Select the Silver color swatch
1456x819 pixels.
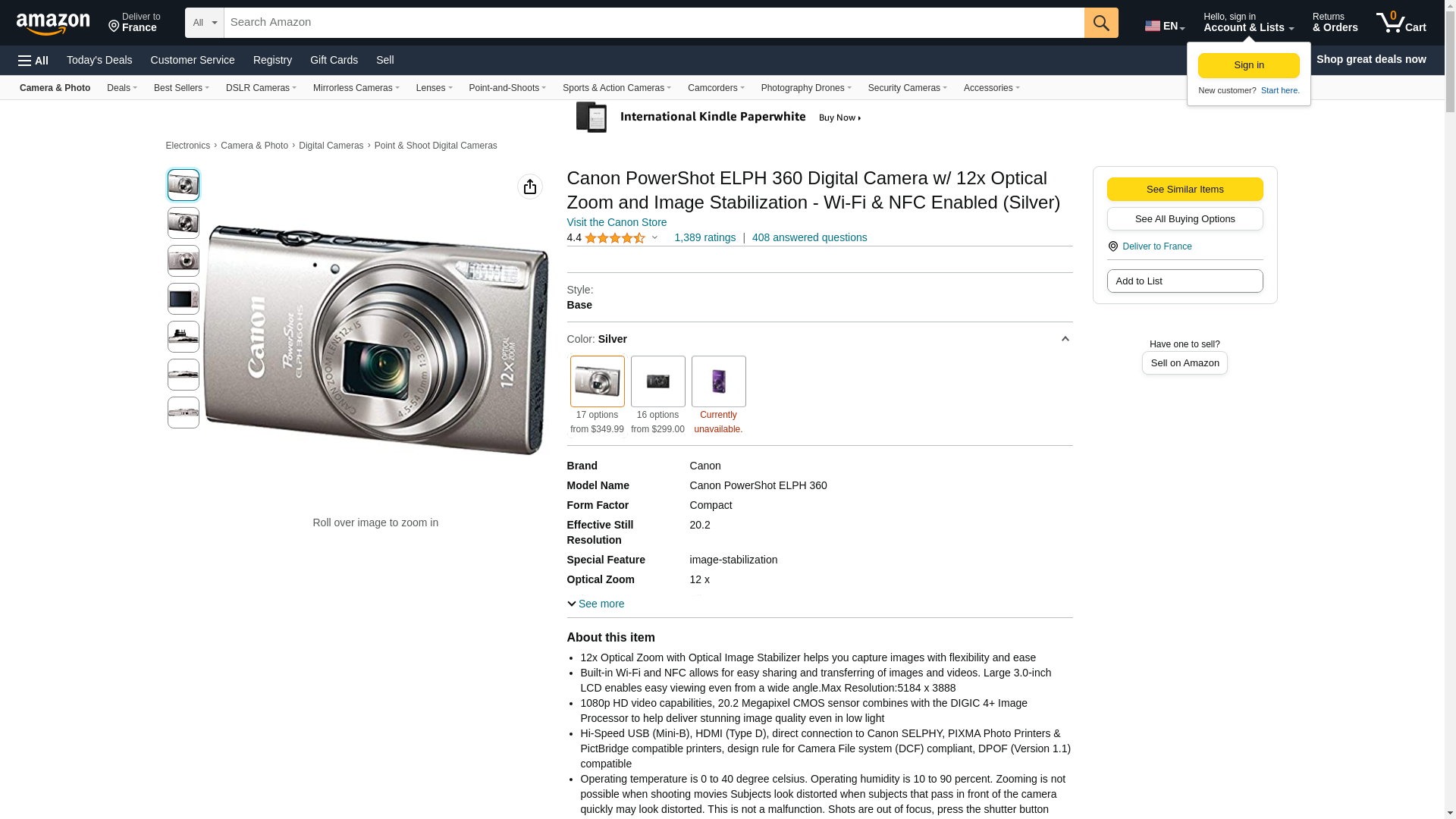point(597,381)
